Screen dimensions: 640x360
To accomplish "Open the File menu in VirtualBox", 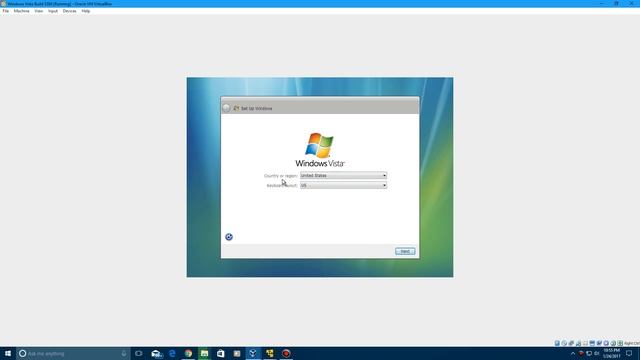I will coord(5,11).
